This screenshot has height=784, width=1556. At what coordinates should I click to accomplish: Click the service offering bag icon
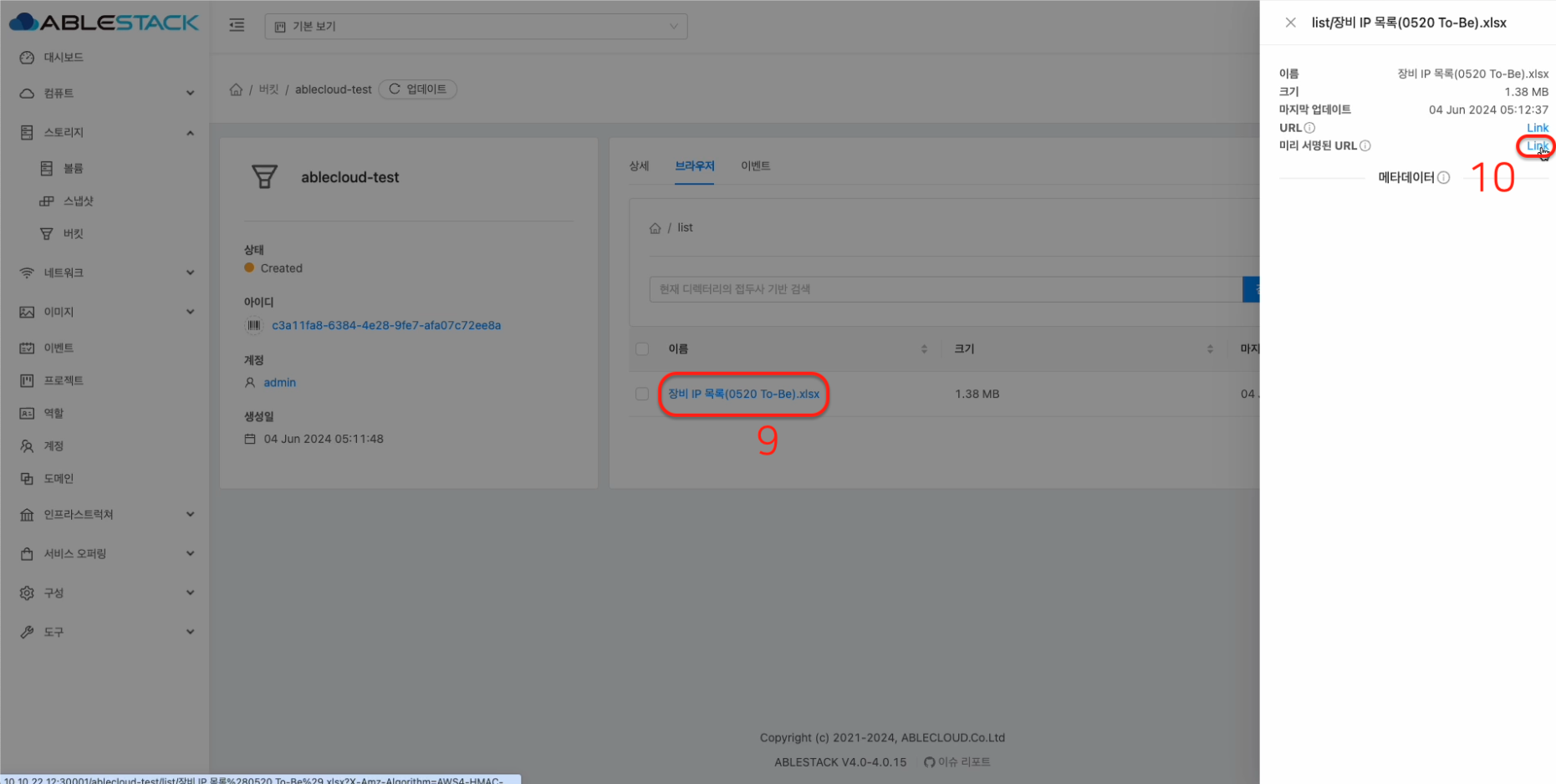(27, 554)
